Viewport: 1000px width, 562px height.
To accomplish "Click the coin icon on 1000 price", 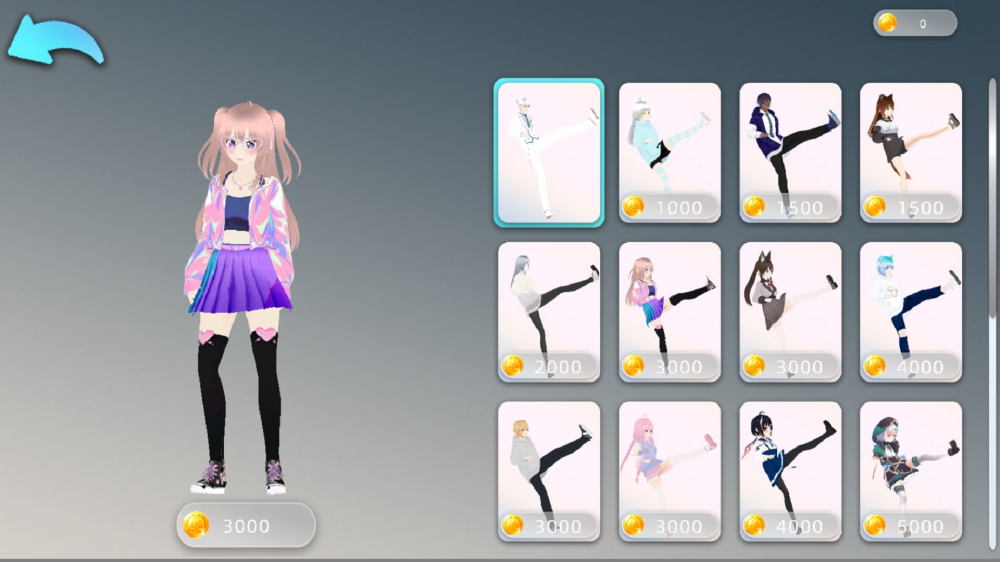I will 633,207.
